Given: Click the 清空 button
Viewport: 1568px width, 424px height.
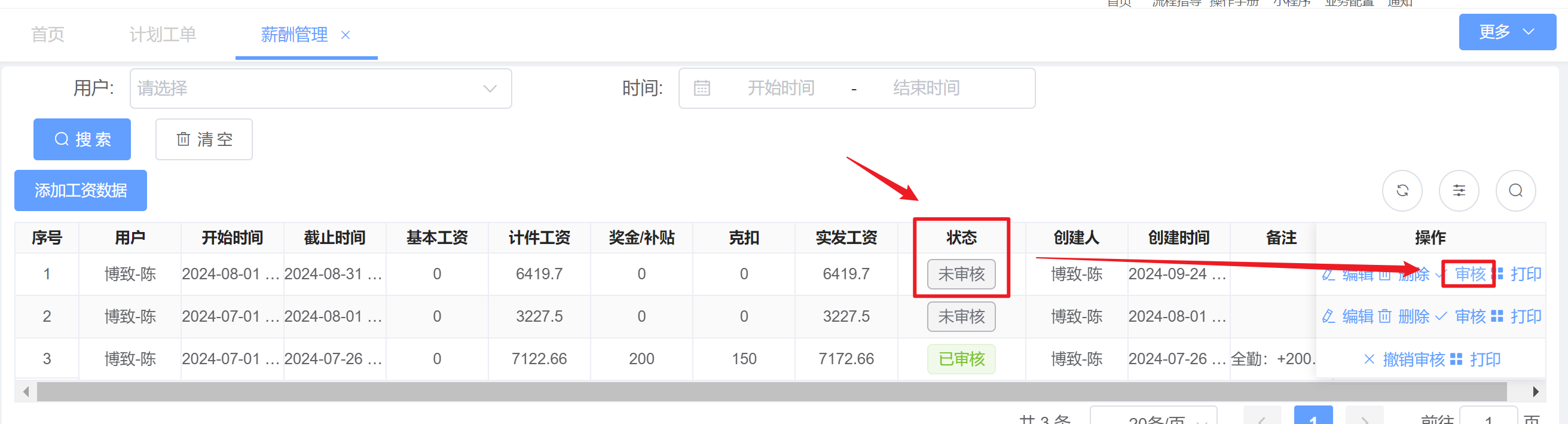Looking at the screenshot, I should tap(204, 139).
